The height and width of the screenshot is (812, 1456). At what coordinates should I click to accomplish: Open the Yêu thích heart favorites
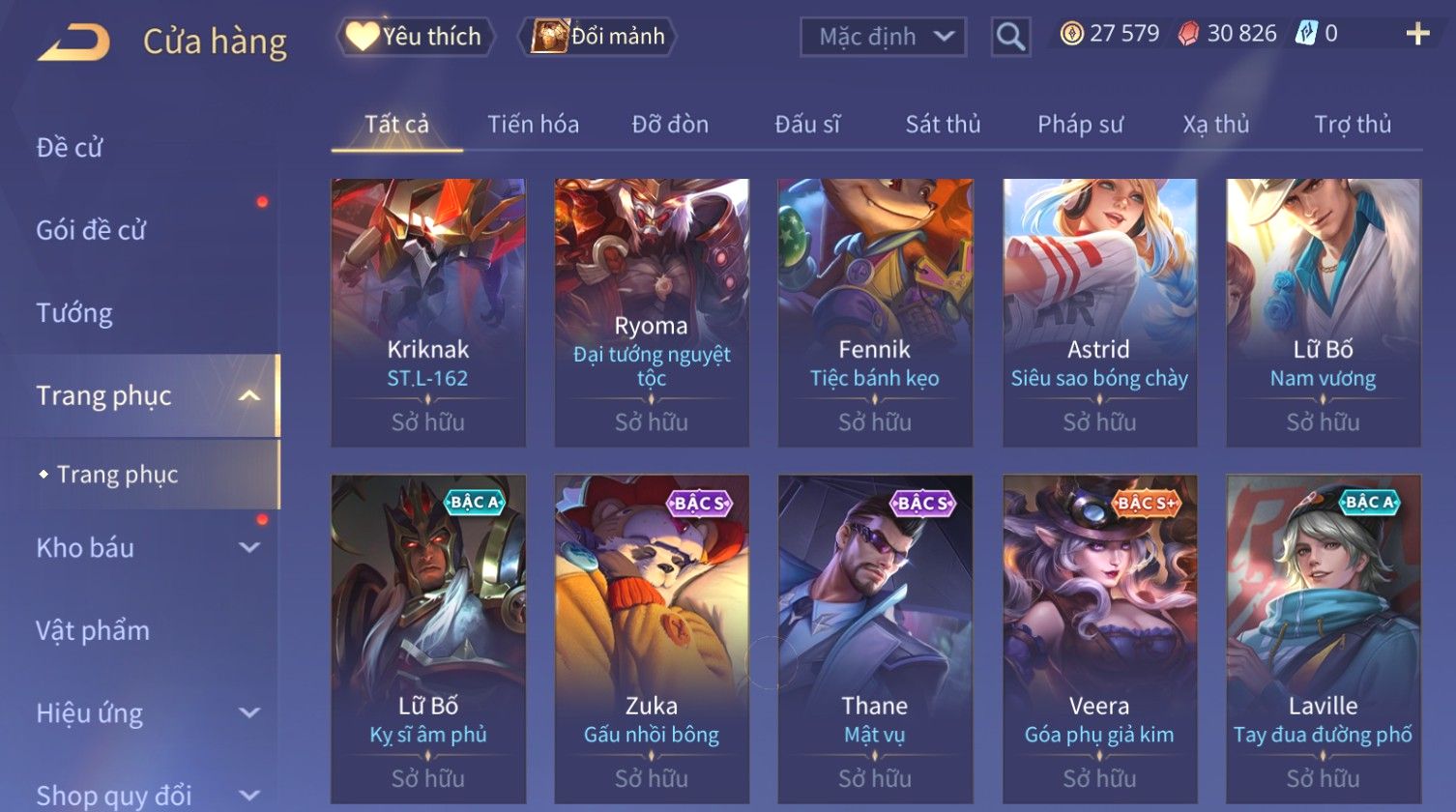click(416, 37)
